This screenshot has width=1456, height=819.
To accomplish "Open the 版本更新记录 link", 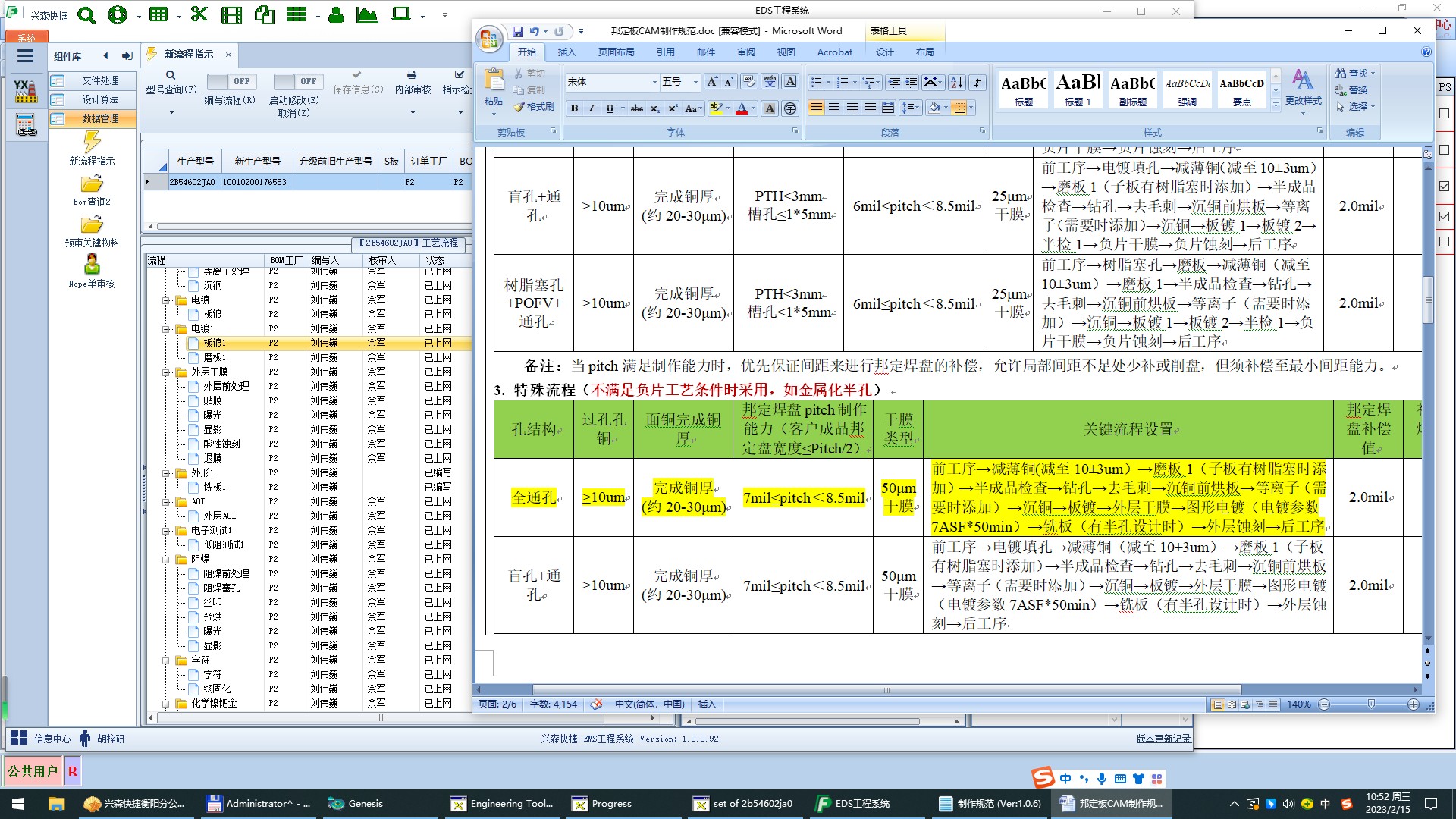I will pos(1163,739).
